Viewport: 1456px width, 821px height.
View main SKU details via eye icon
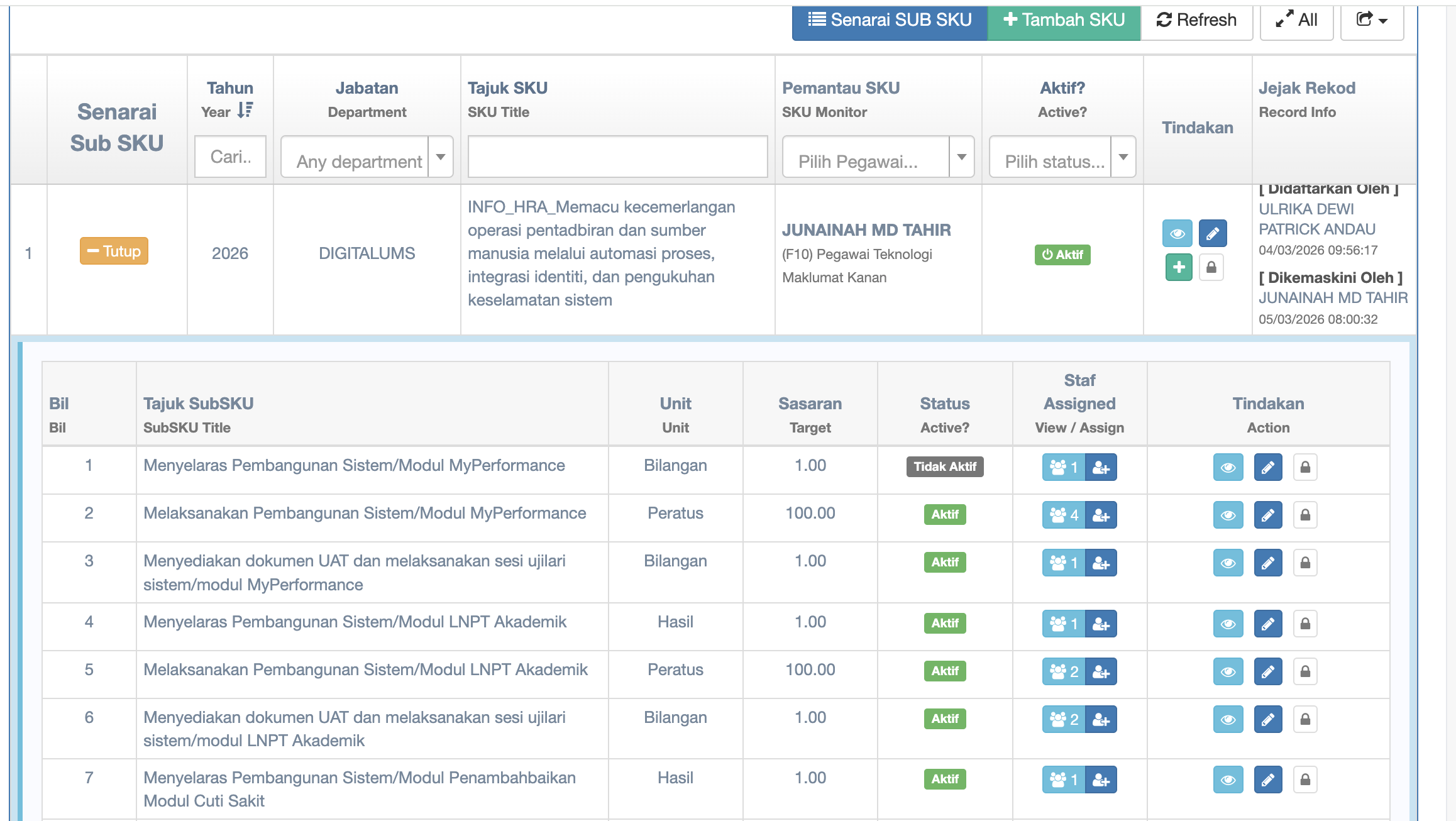point(1177,234)
